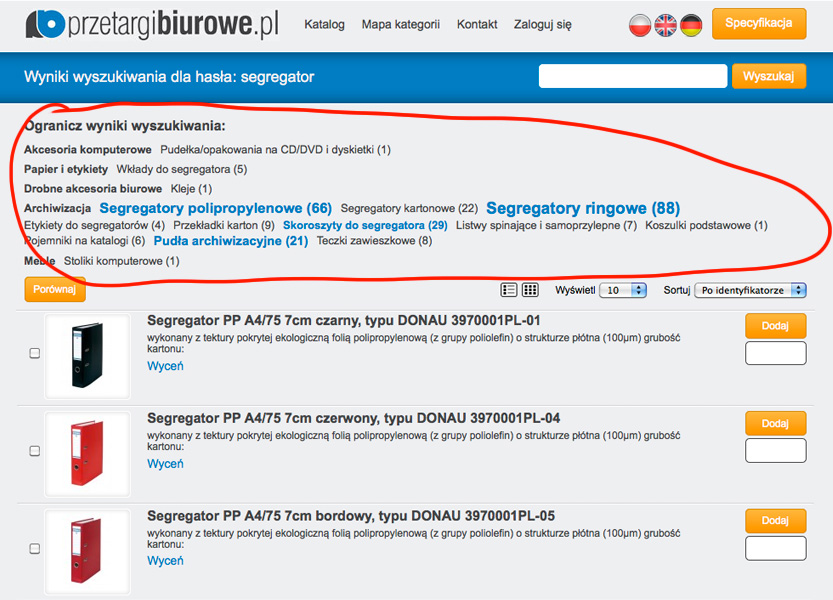Click the Porównaj compare button

pos(55,289)
